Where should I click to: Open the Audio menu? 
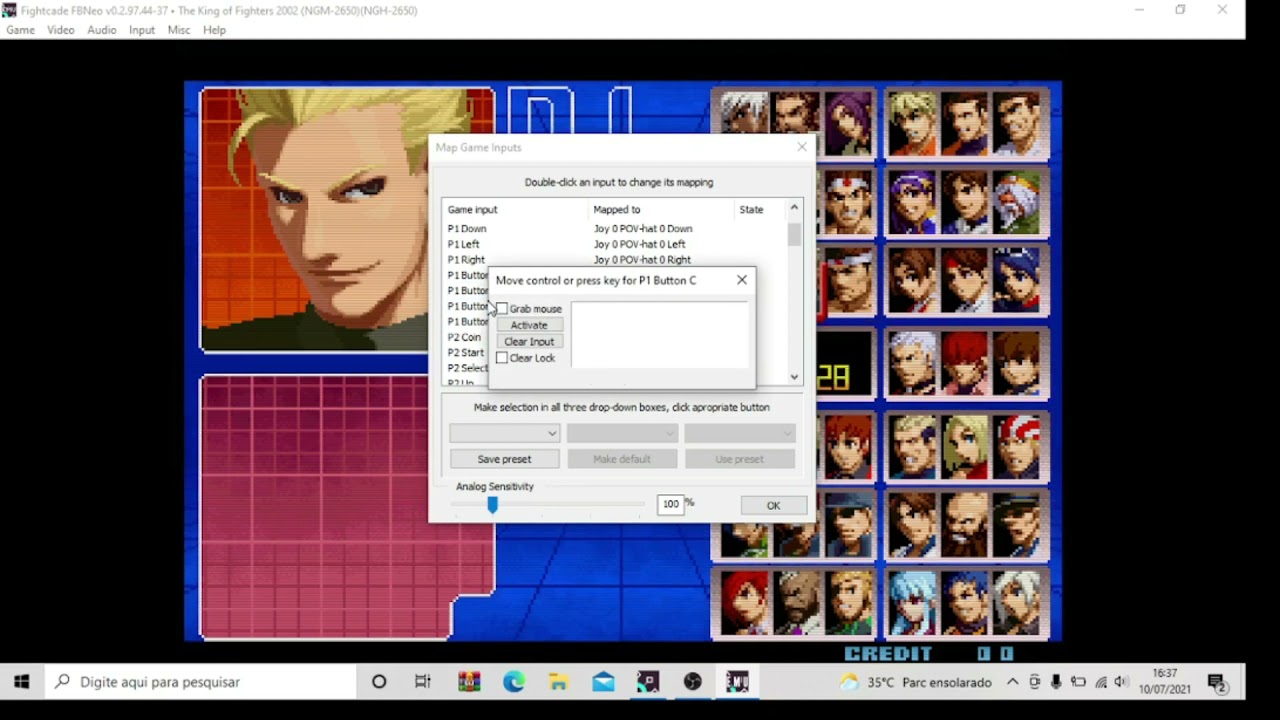(x=101, y=30)
